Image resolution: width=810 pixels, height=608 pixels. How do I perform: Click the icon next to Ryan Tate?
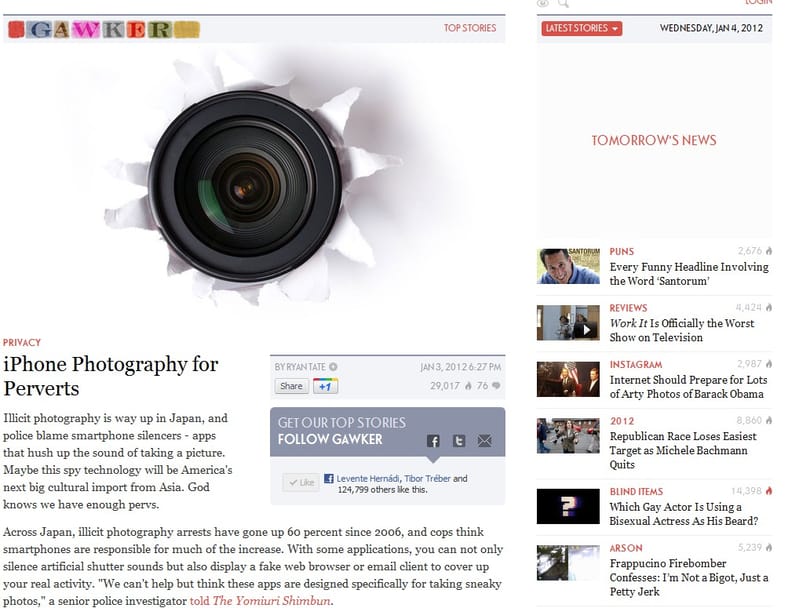[x=333, y=367]
